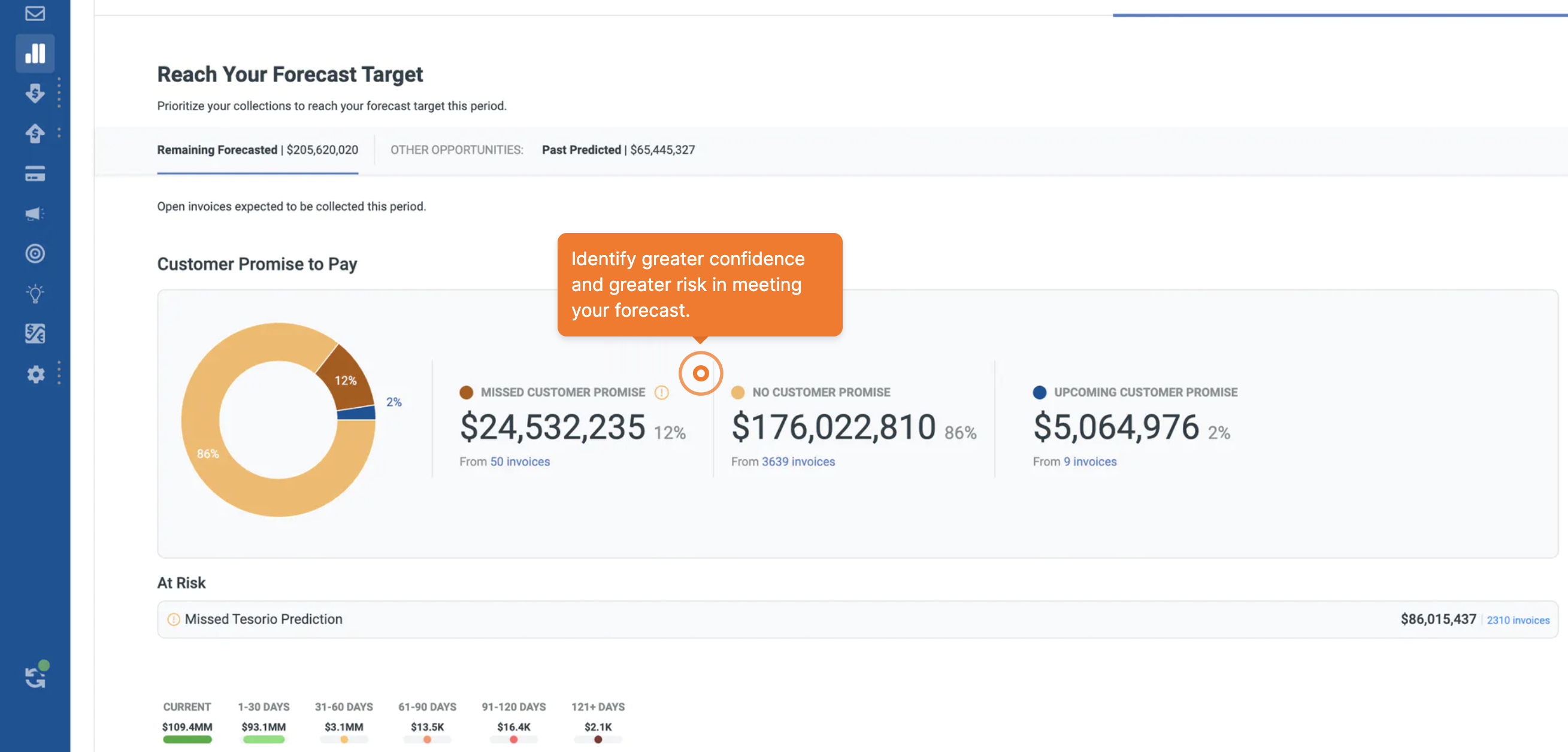Expand the dots beside dollar down-arrow icon
The width and height of the screenshot is (1568, 752).
[x=59, y=92]
